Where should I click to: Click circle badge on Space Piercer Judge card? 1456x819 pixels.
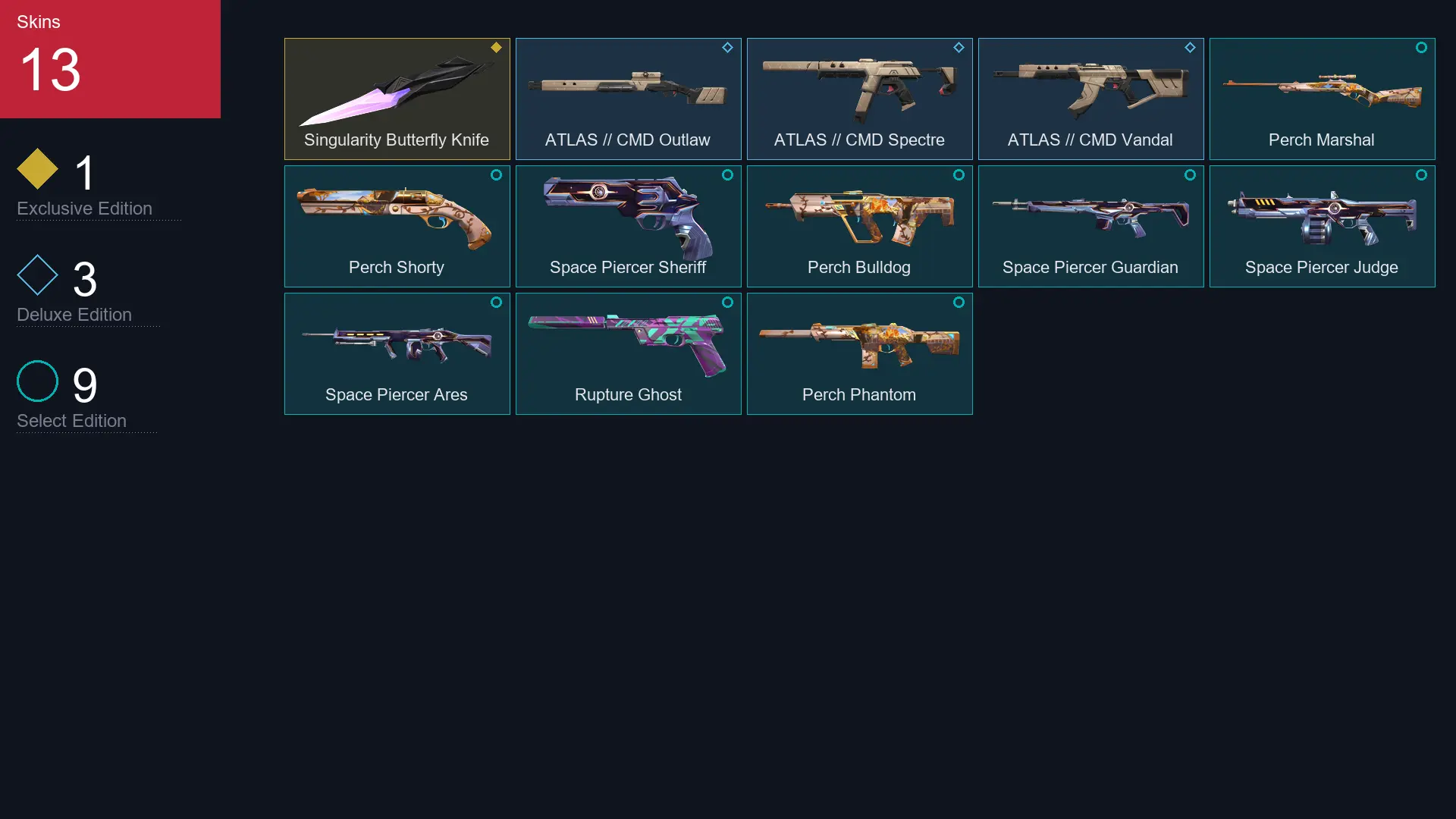1421,174
